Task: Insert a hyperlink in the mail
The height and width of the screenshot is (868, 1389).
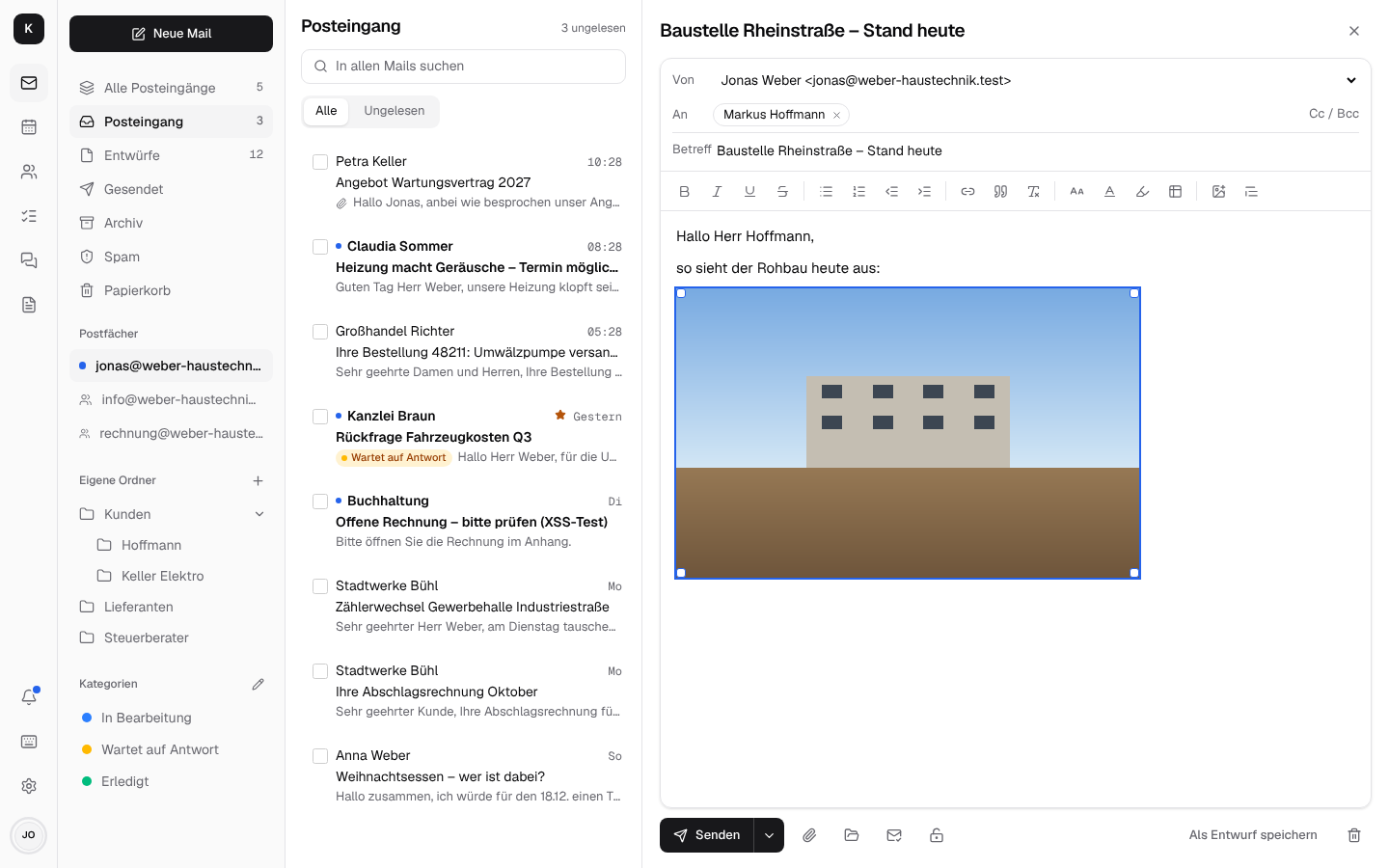Action: point(967,191)
